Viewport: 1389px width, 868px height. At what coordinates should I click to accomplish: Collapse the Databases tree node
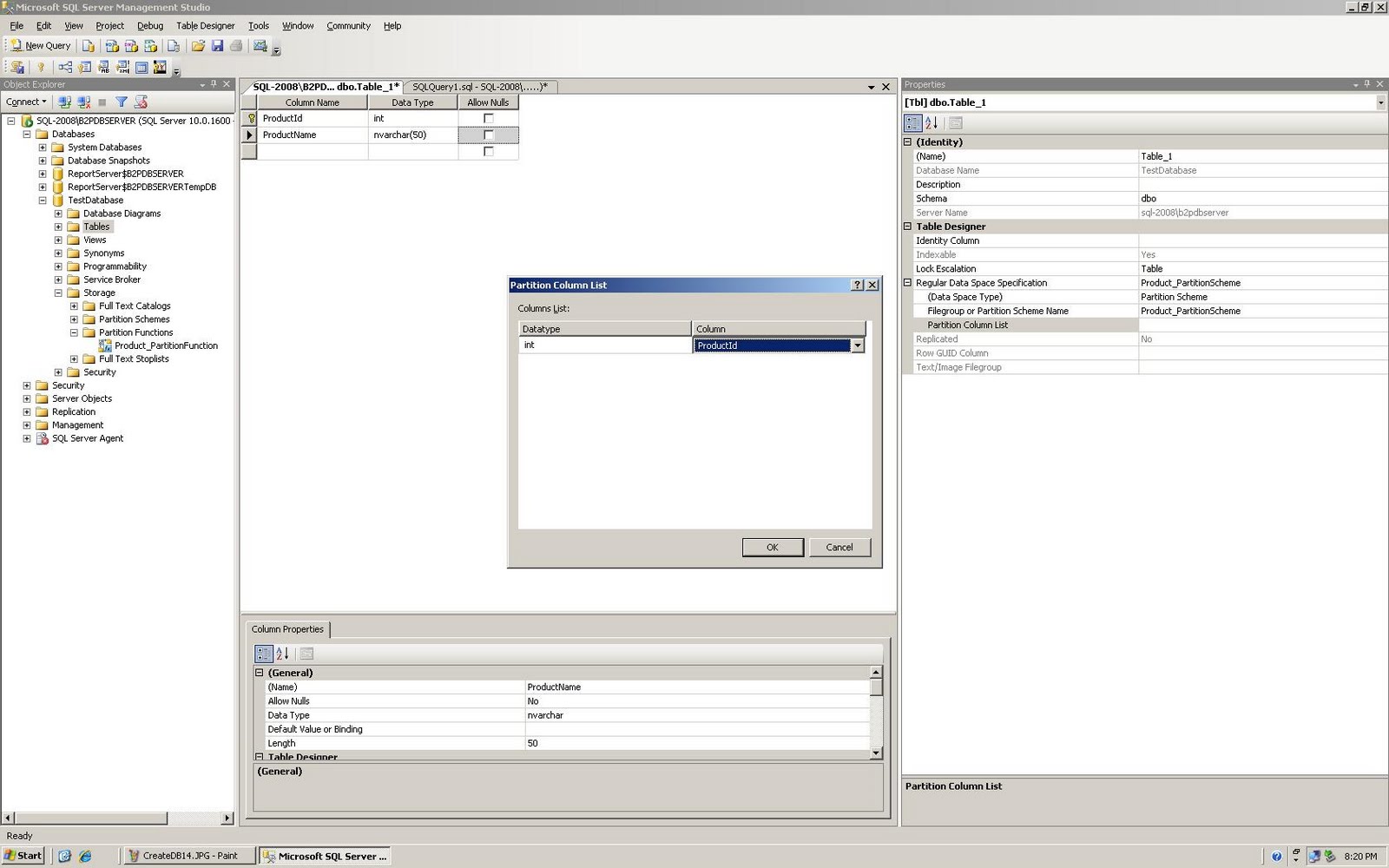pyautogui.click(x=27, y=135)
